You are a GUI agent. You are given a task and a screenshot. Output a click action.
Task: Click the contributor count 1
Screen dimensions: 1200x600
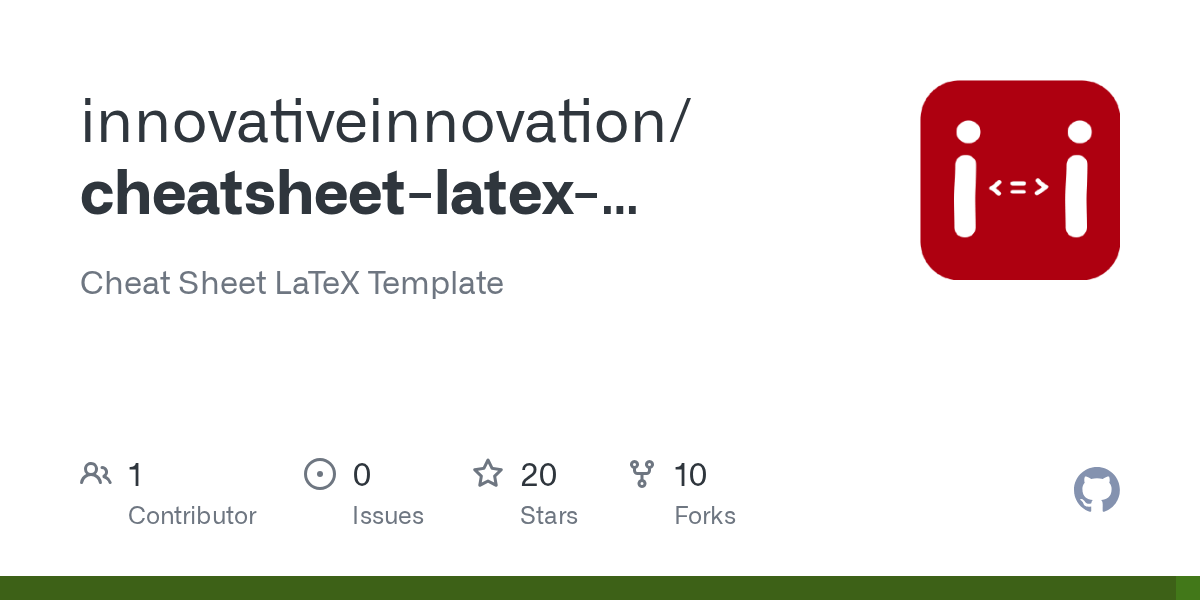135,474
